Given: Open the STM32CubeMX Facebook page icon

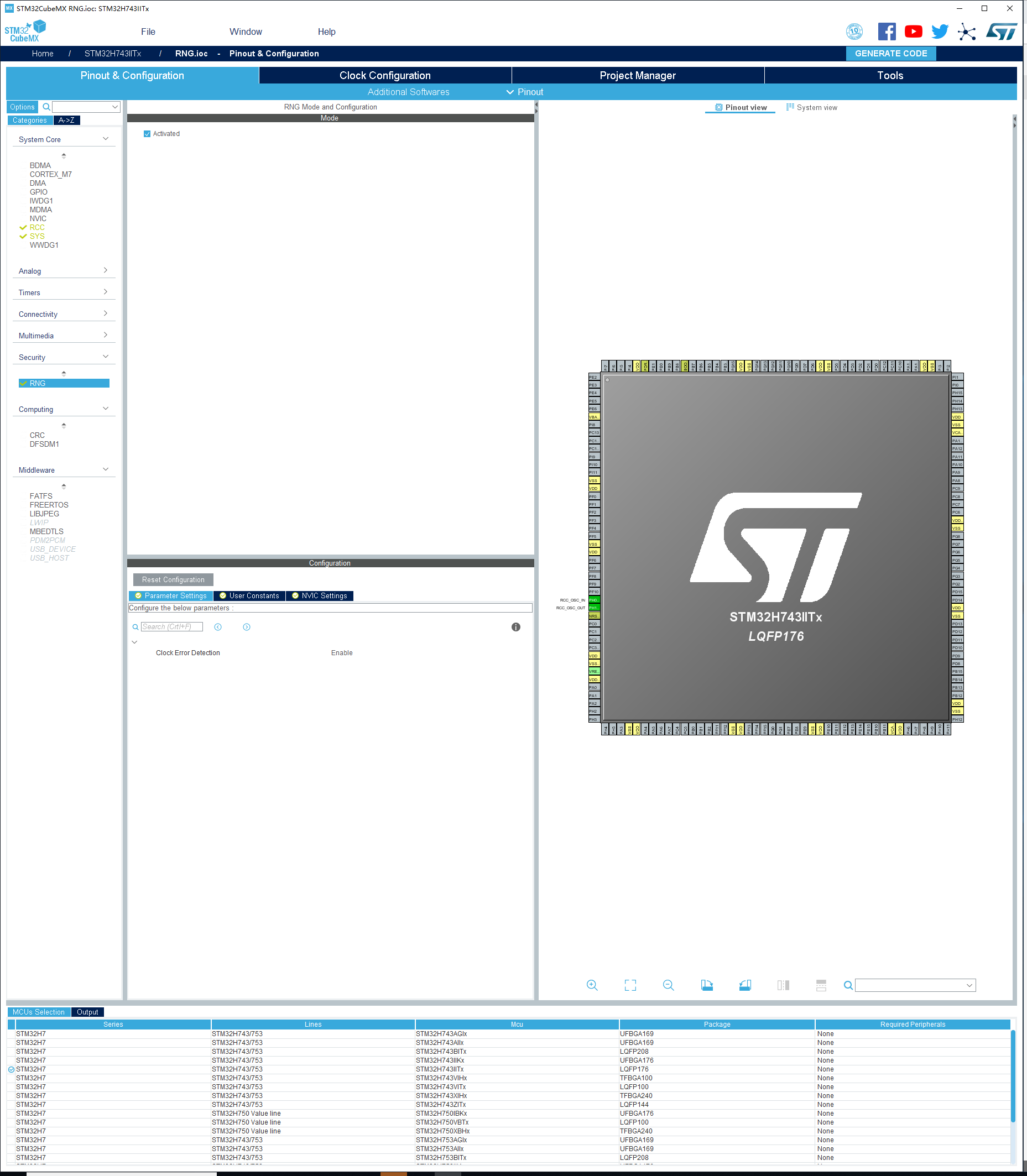Looking at the screenshot, I should tap(887, 32).
